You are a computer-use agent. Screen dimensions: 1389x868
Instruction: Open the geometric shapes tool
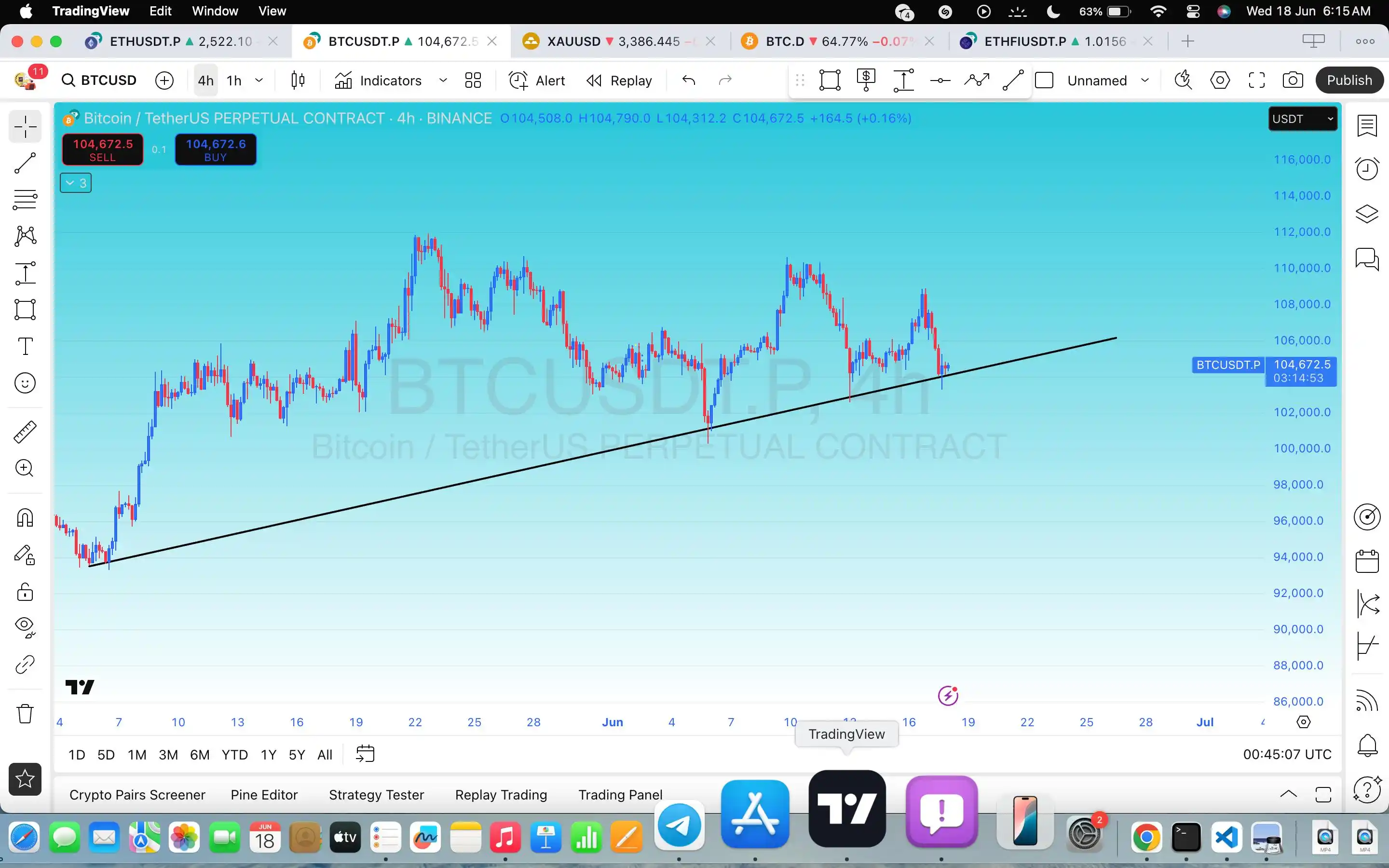[x=25, y=310]
